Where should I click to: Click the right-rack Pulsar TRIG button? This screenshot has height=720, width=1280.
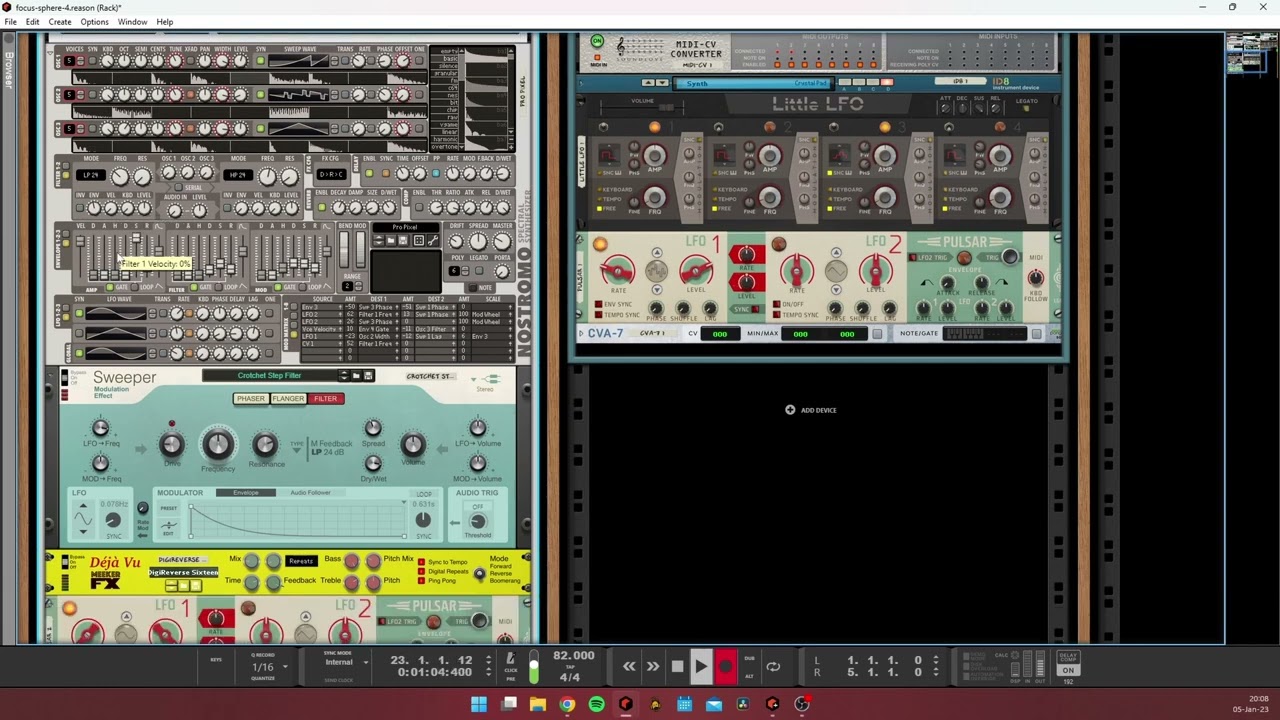[1010, 258]
